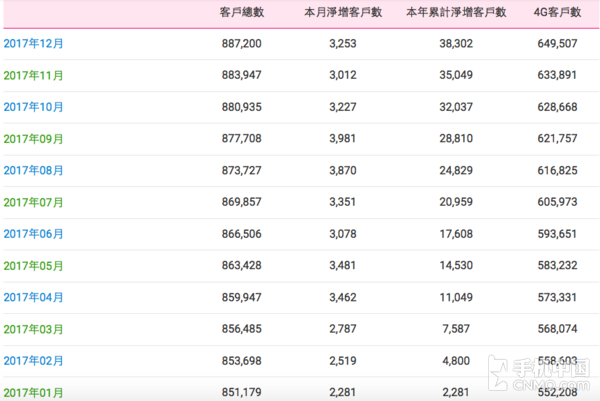Open the 2017年08月 report link
This screenshot has width=600, height=401.
pyautogui.click(x=34, y=171)
